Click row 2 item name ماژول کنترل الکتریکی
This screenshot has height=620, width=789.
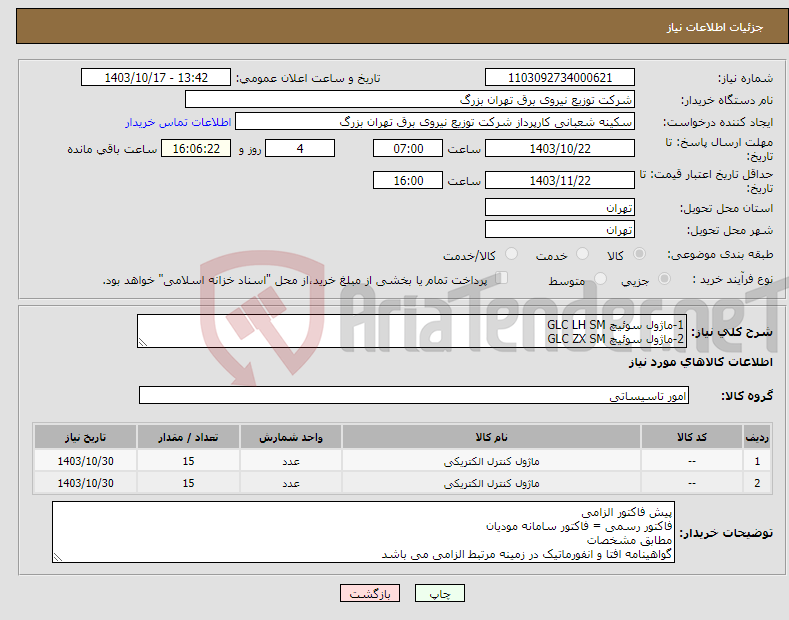pyautogui.click(x=491, y=483)
